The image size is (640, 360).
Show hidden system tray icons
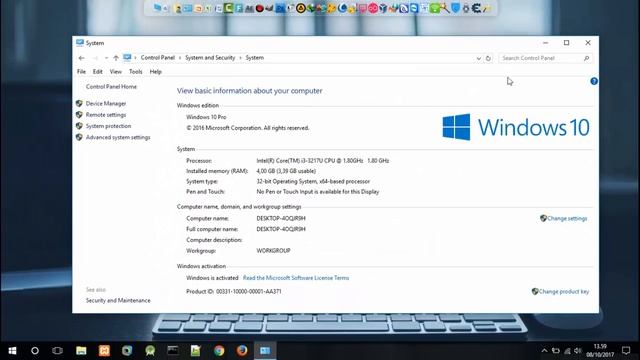tap(544, 351)
